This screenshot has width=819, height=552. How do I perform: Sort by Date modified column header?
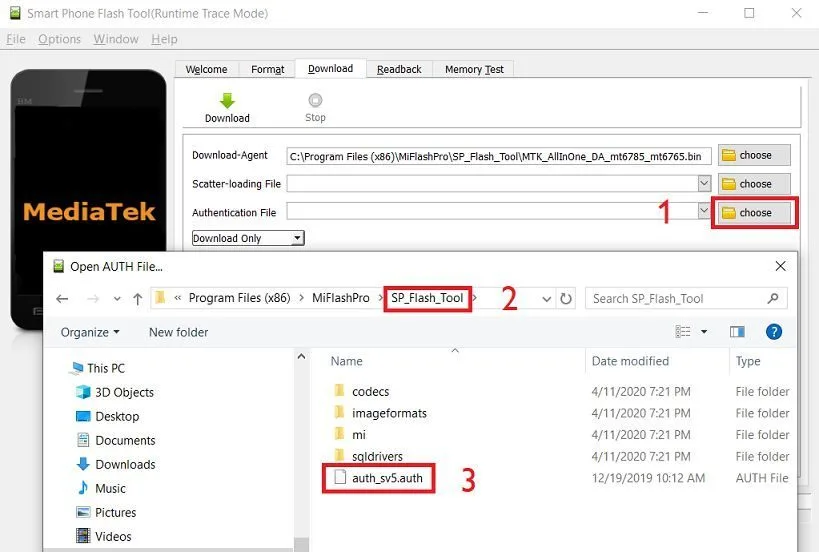[630, 361]
